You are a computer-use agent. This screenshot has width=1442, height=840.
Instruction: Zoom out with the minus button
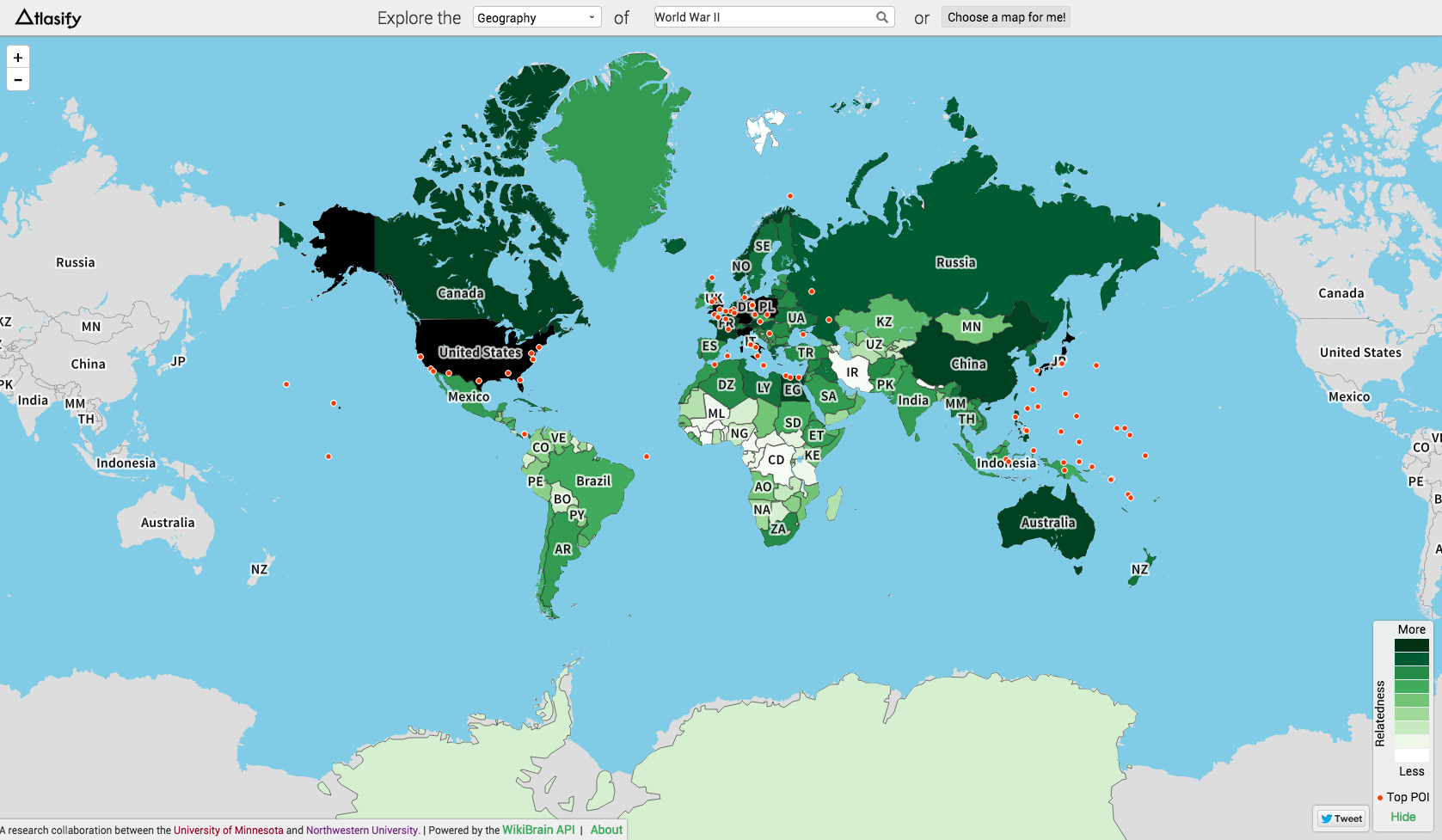click(18, 80)
